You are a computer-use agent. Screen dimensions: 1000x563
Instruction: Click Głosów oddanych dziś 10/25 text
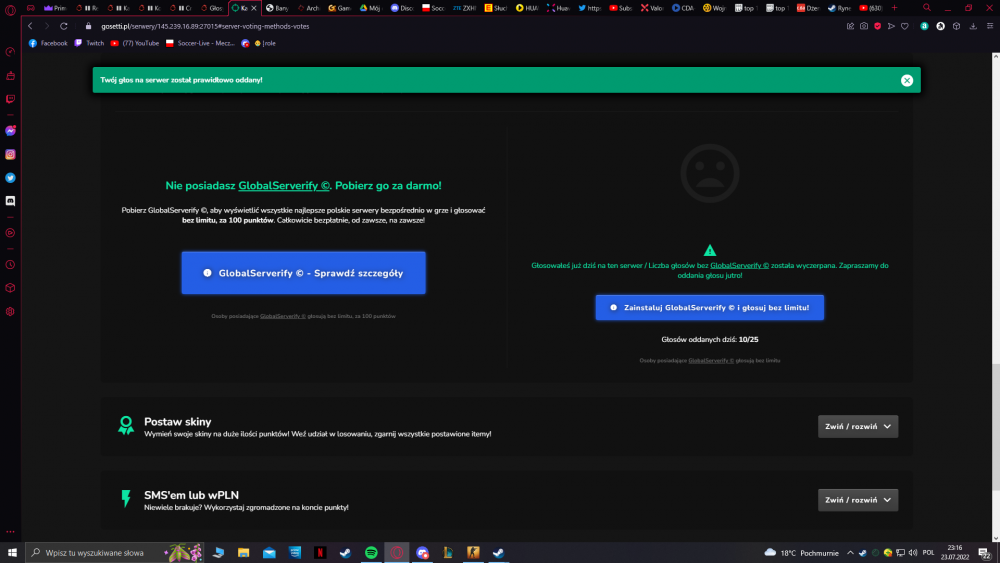[x=710, y=339]
